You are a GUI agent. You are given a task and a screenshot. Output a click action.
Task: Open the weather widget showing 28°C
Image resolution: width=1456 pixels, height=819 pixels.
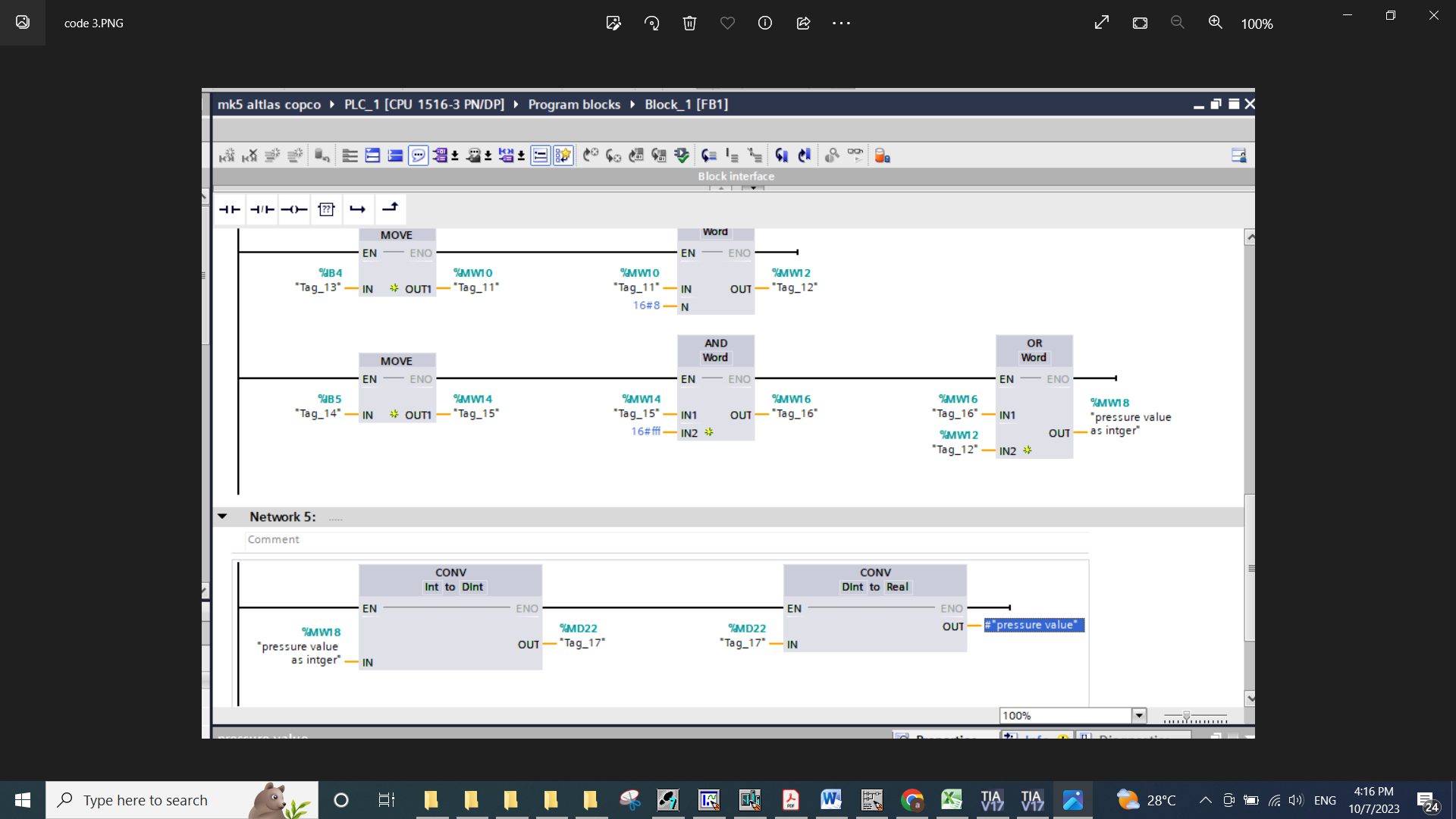[x=1146, y=799]
